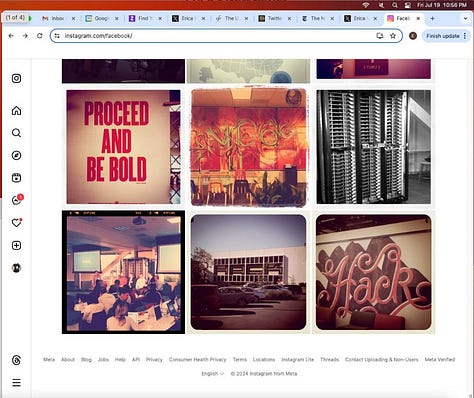Screen dimensions: 474x398
Task: Open the macOS Spotlight search icon
Action: pos(395,5)
